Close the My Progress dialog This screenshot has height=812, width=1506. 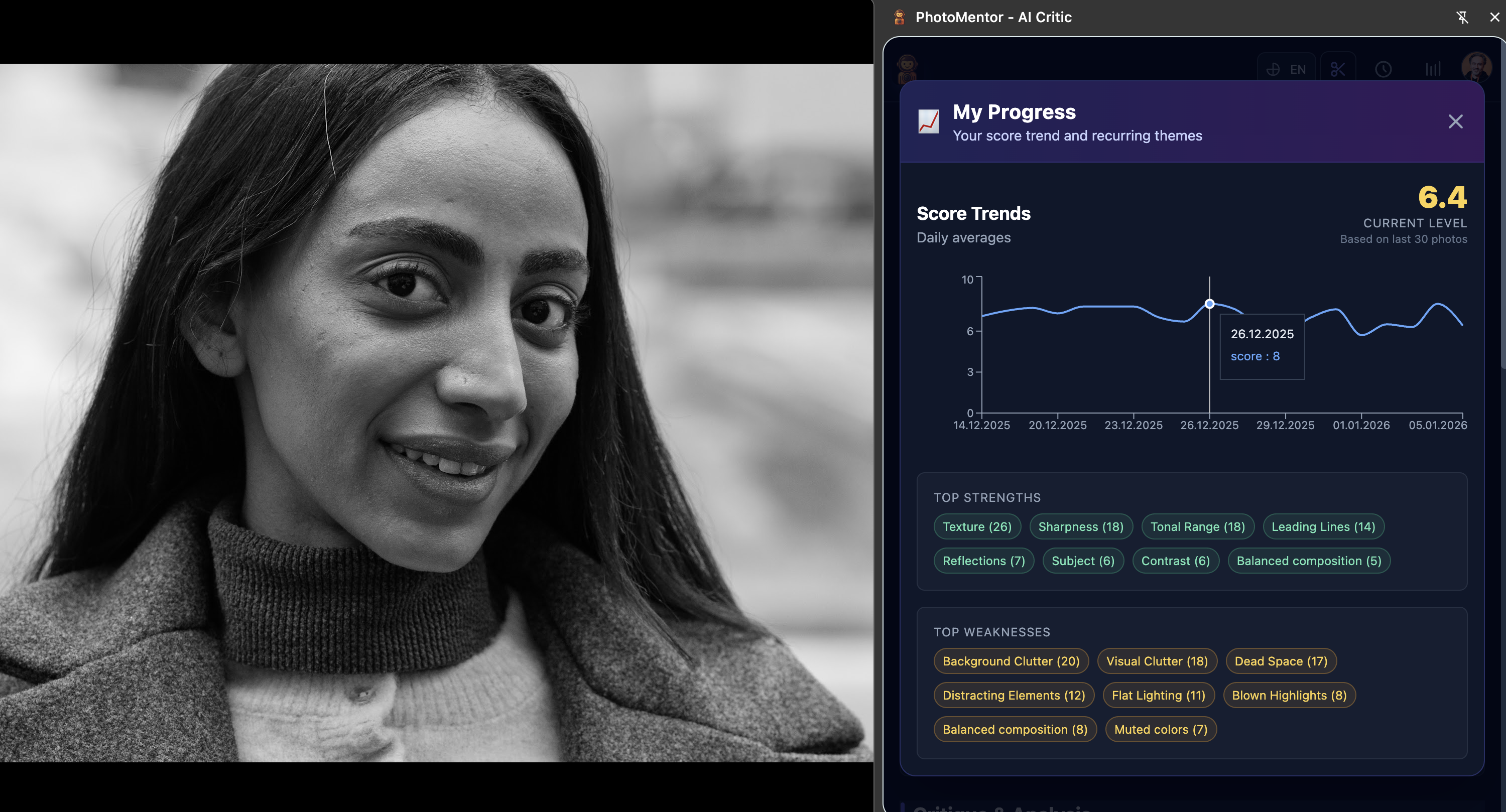click(1455, 121)
